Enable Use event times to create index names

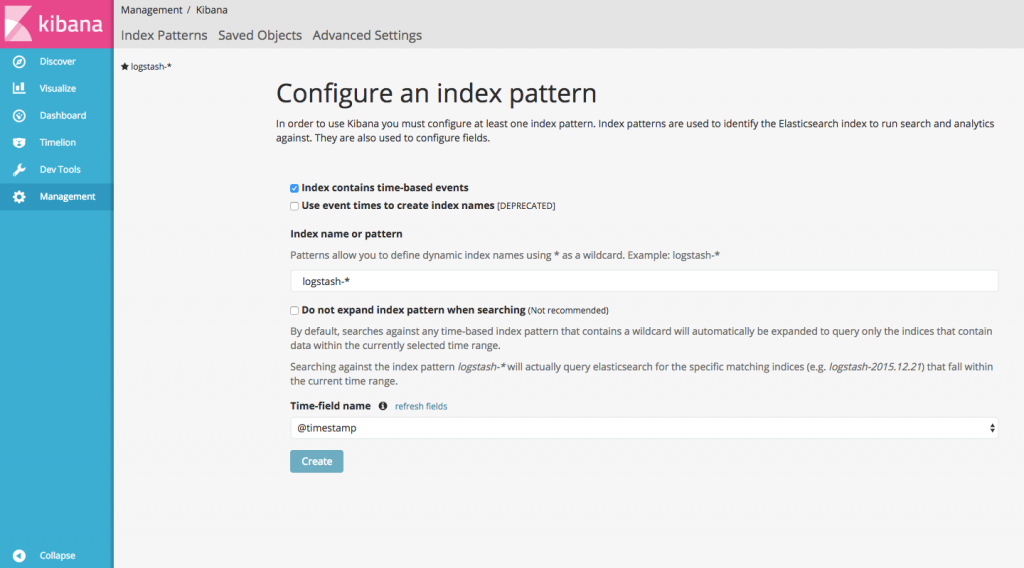tap(295, 206)
